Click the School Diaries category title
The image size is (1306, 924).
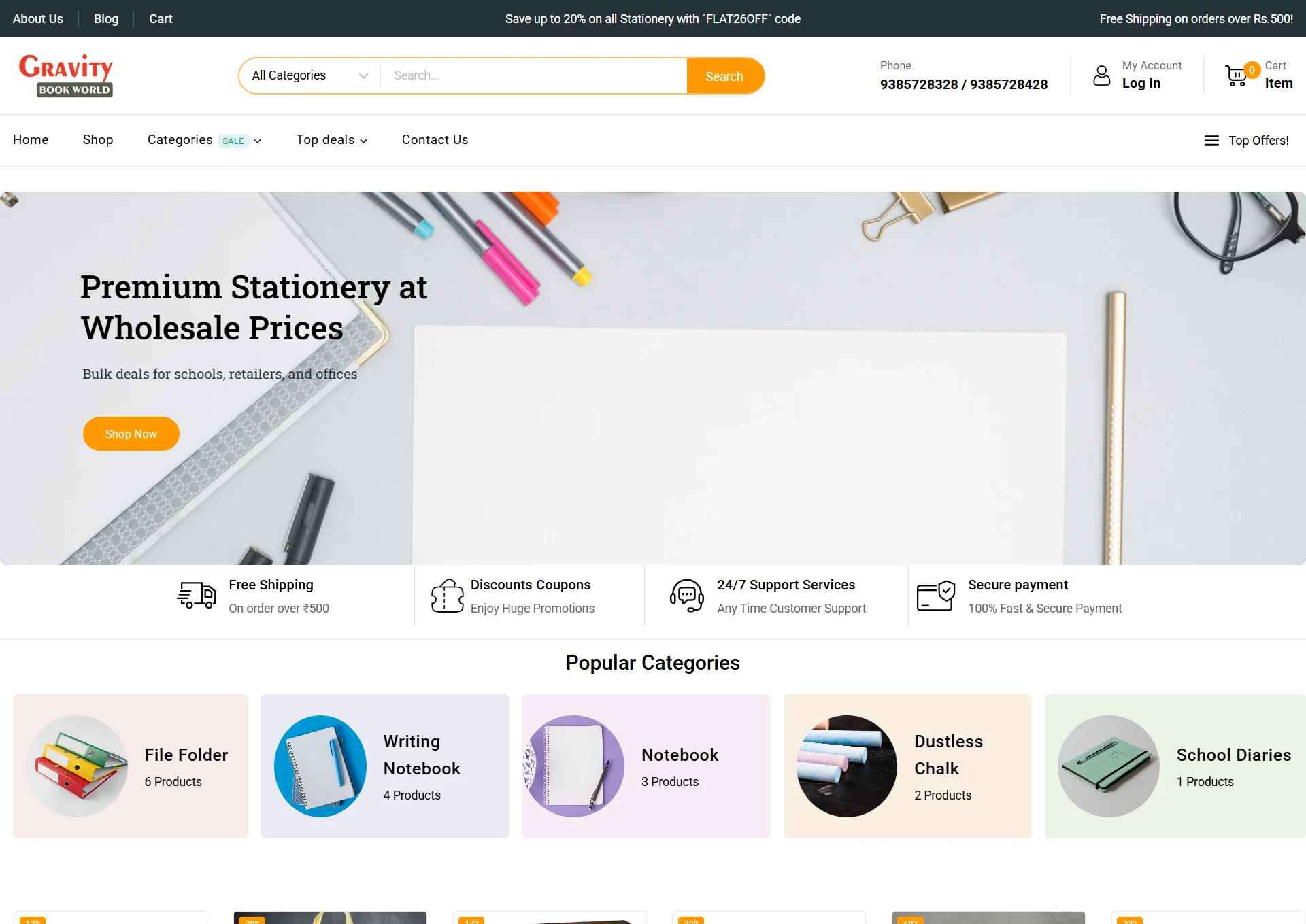point(1234,755)
